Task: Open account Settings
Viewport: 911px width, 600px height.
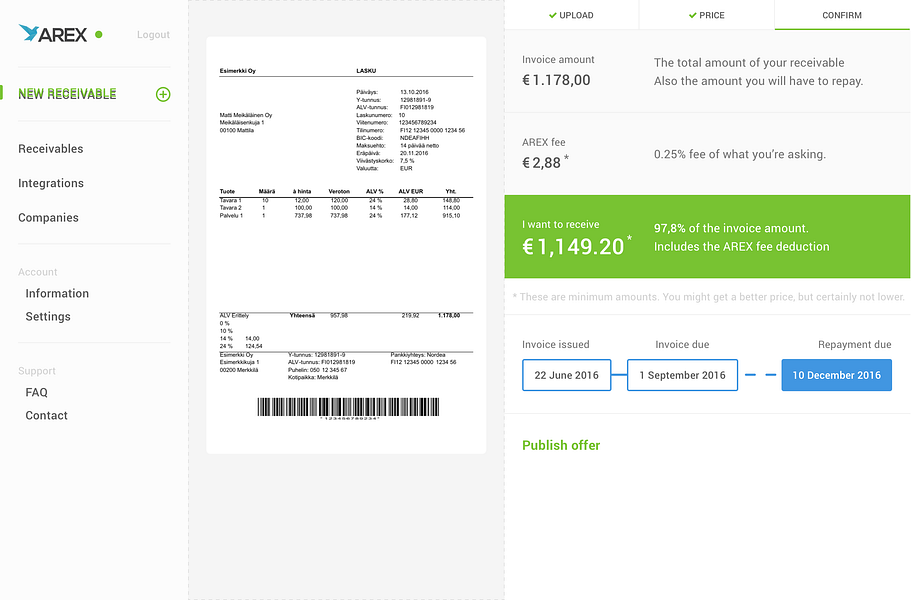Action: 48,316
